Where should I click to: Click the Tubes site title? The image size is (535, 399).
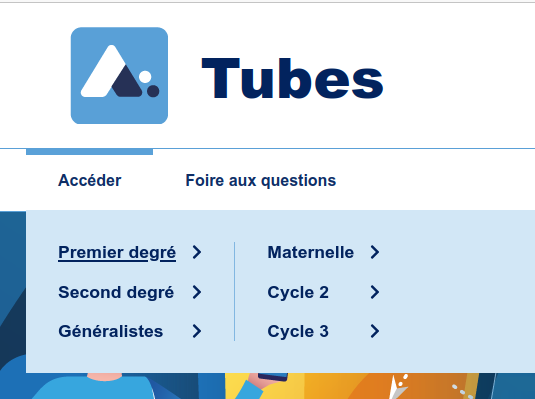[x=293, y=79]
